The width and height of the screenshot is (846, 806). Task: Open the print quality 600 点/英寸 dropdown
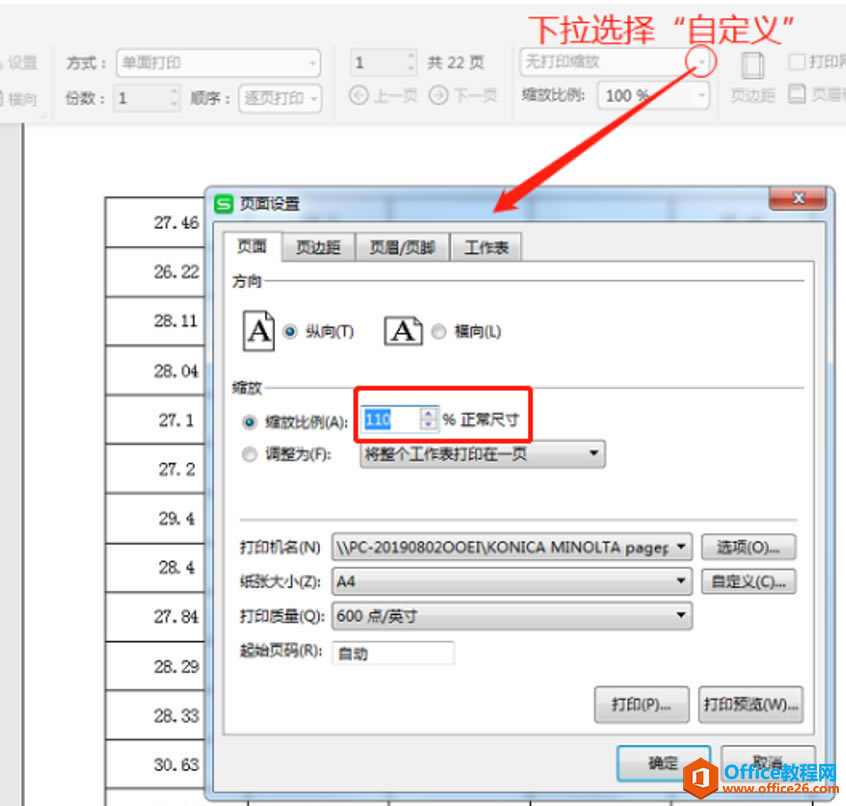pyautogui.click(x=512, y=616)
